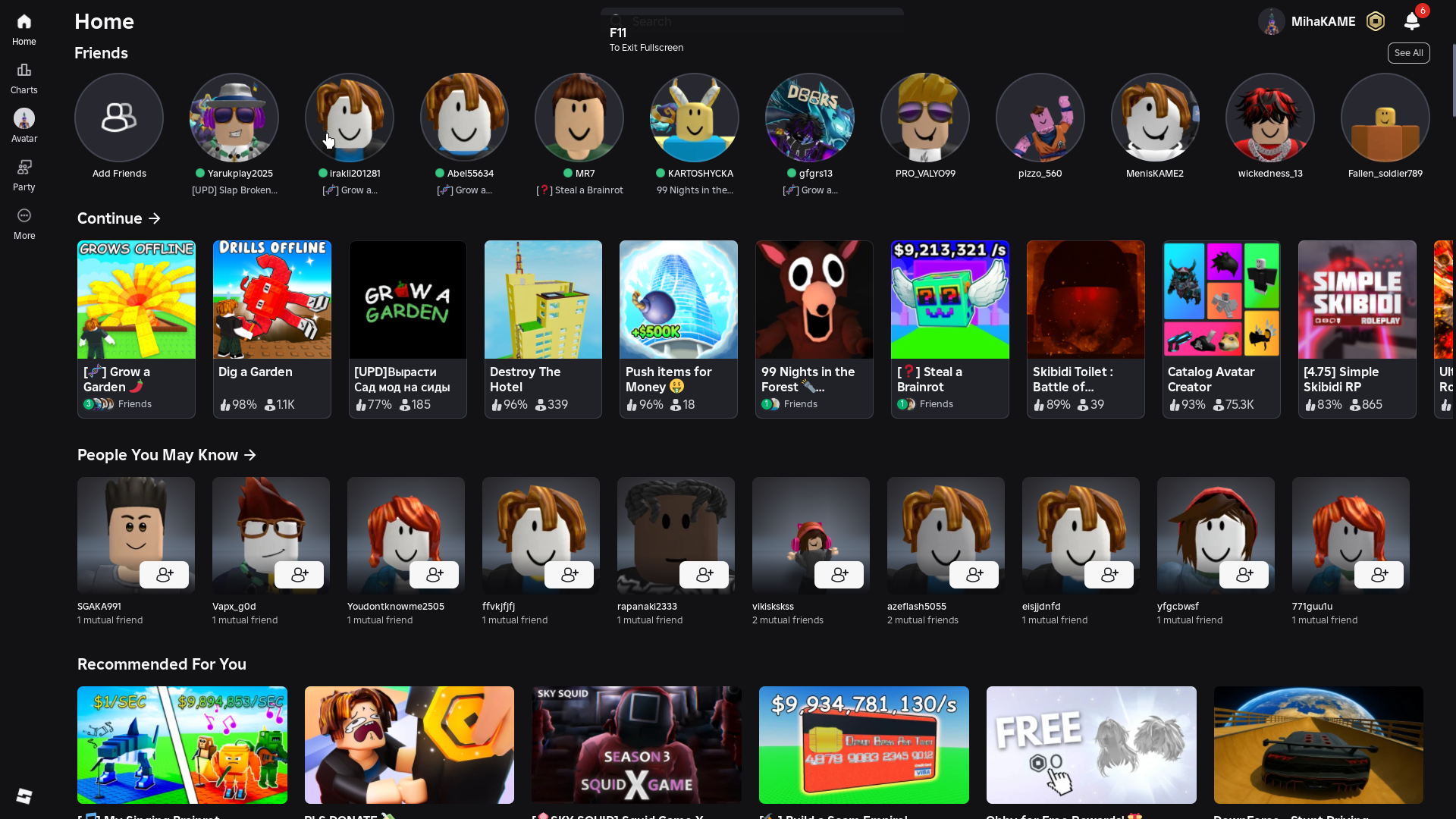
Task: Open Simple Skibidi RP thumbnail
Action: [x=1357, y=300]
